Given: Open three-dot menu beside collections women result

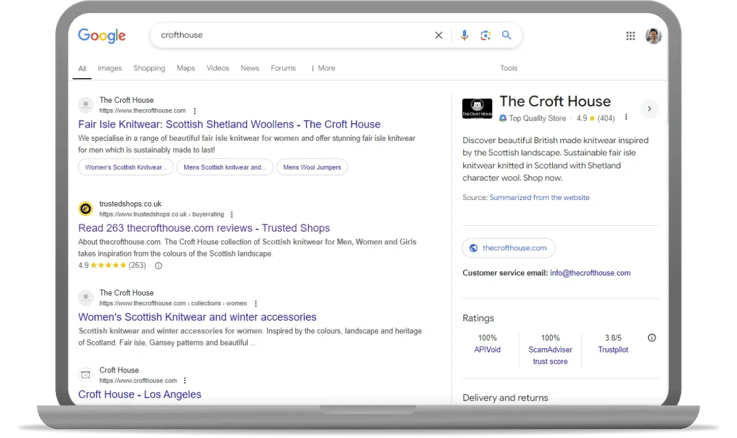Looking at the screenshot, I should click(x=256, y=304).
